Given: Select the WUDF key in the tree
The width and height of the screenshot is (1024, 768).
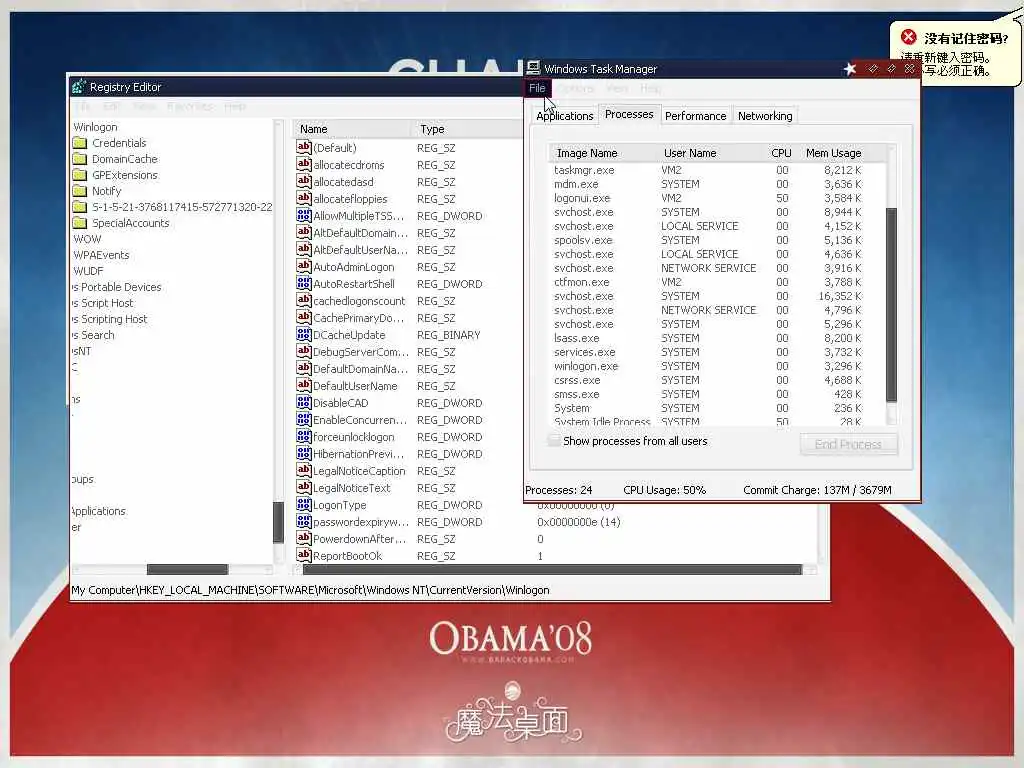Looking at the screenshot, I should (88, 271).
